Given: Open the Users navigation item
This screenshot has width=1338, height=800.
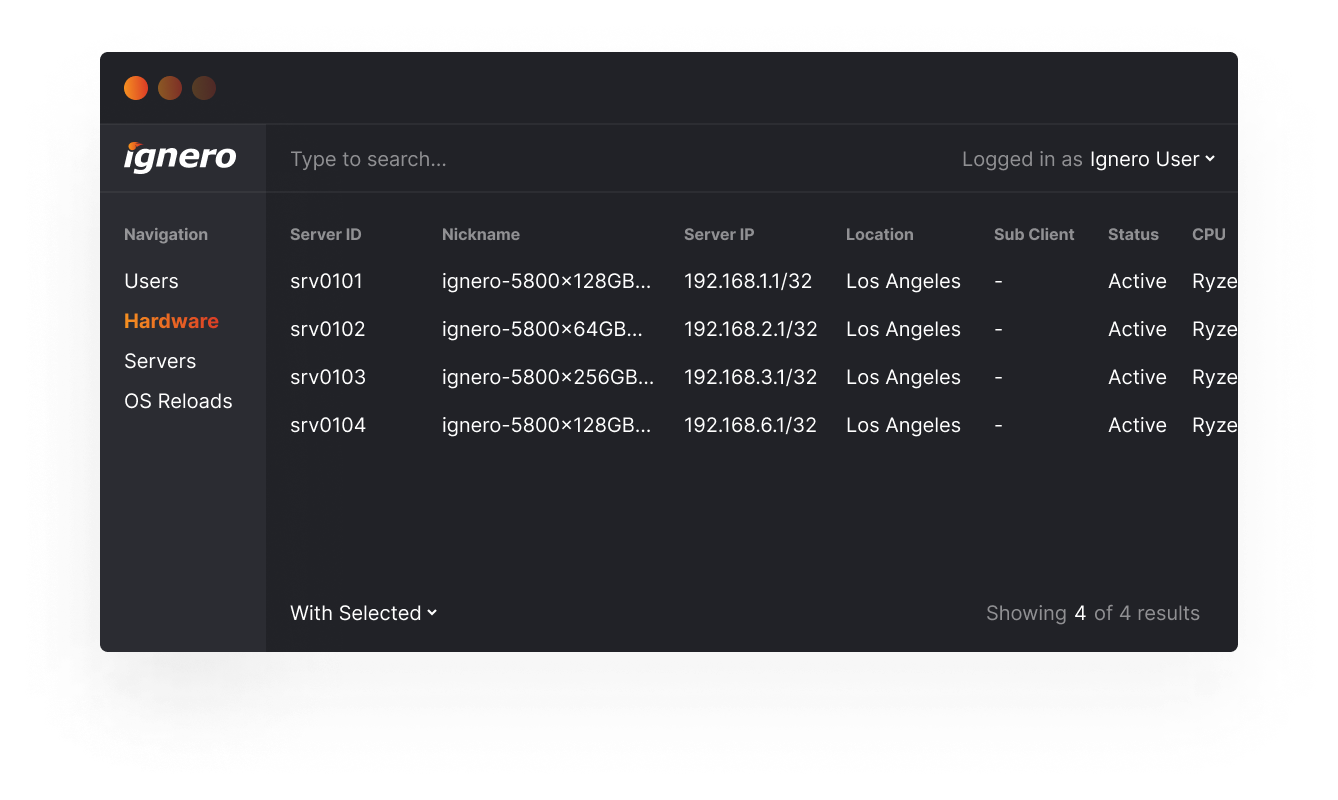Looking at the screenshot, I should (x=151, y=281).
